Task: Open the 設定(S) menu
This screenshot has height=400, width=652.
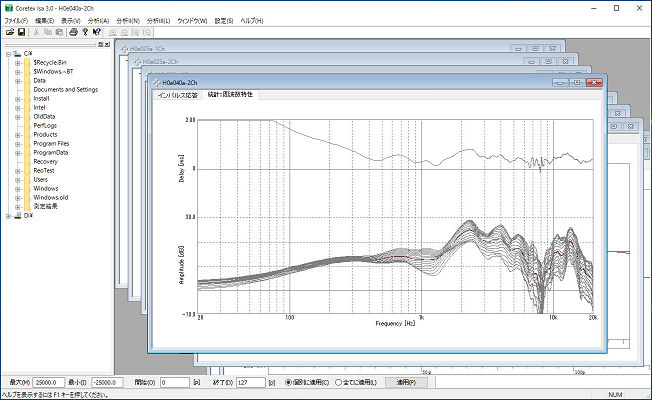Action: (224, 21)
